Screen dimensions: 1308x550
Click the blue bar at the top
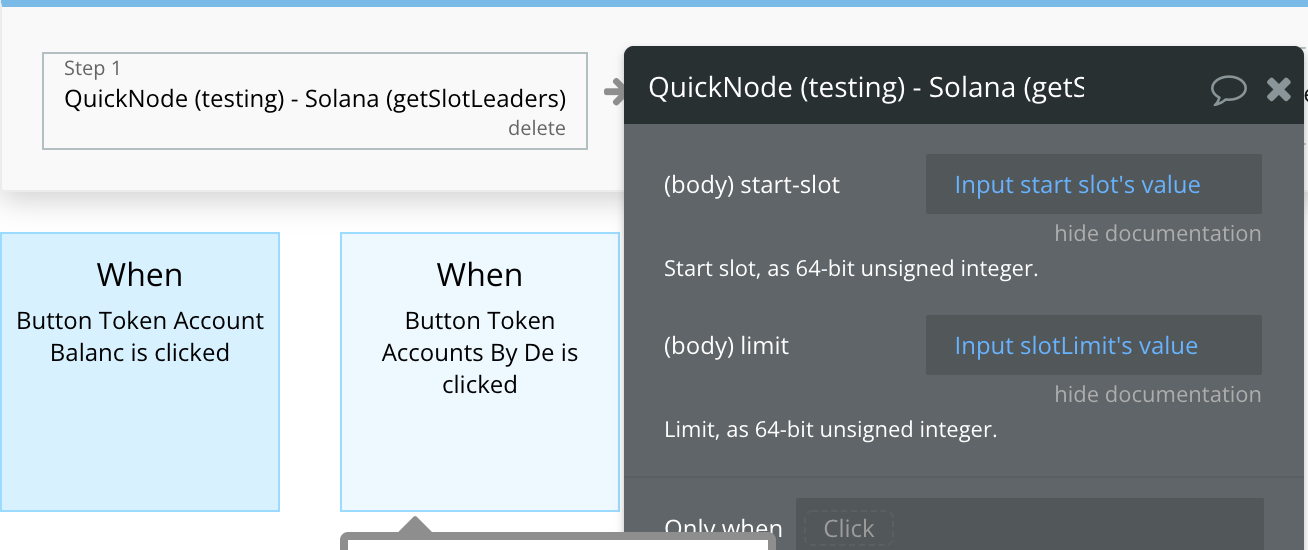(x=654, y=3)
